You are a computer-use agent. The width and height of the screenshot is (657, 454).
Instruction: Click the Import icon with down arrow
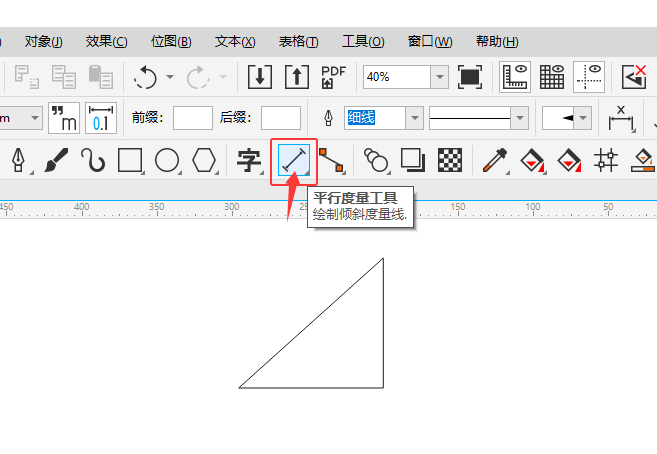click(260, 77)
